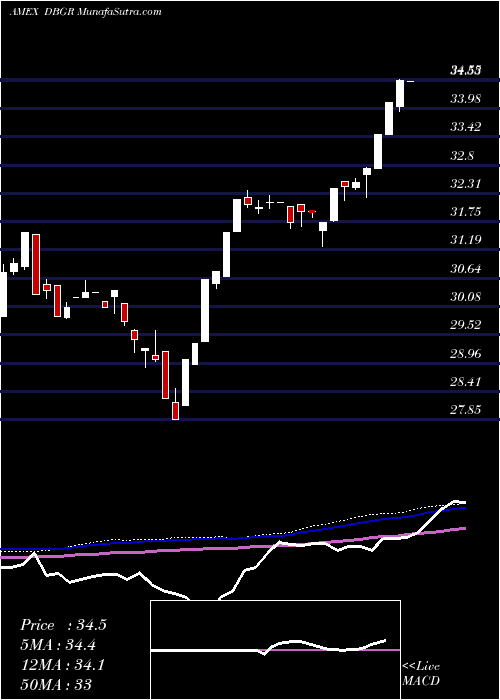This screenshot has height=700, width=500.
Task: Click the 33.42 price axis label
Action: pos(466,127)
